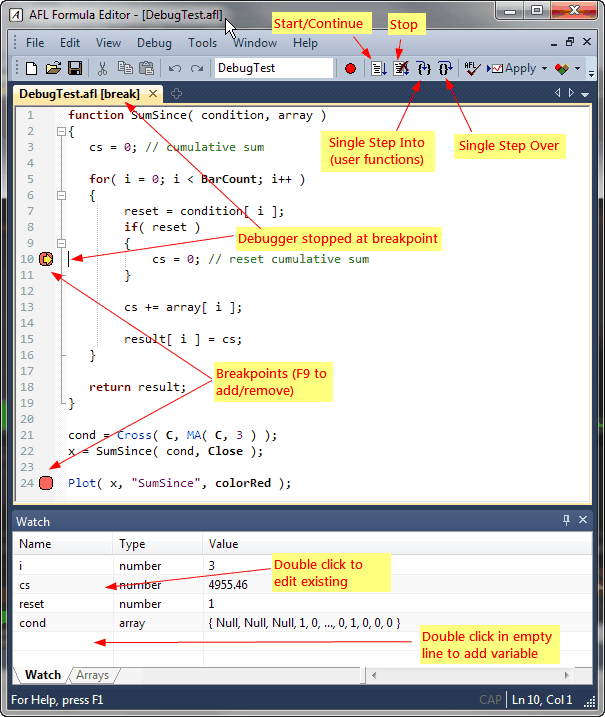
Task: Click the New formula file icon
Action: click(31, 68)
